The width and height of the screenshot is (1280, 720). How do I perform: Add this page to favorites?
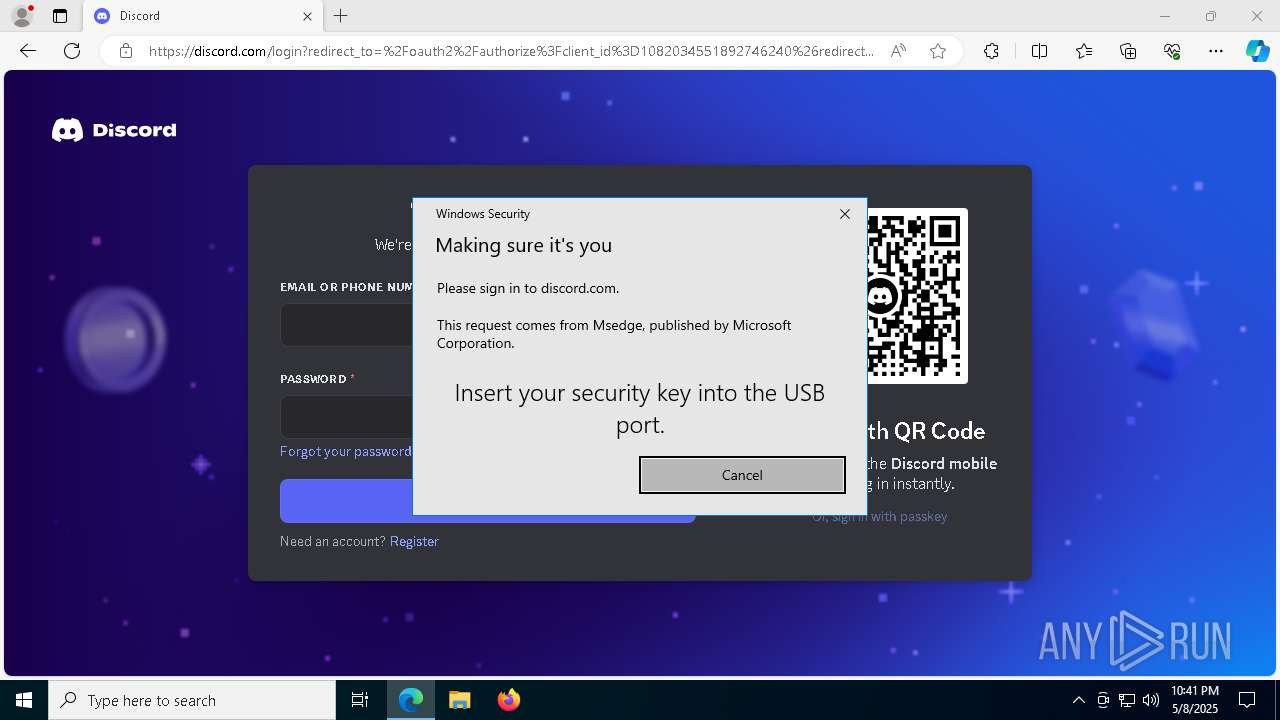point(938,51)
